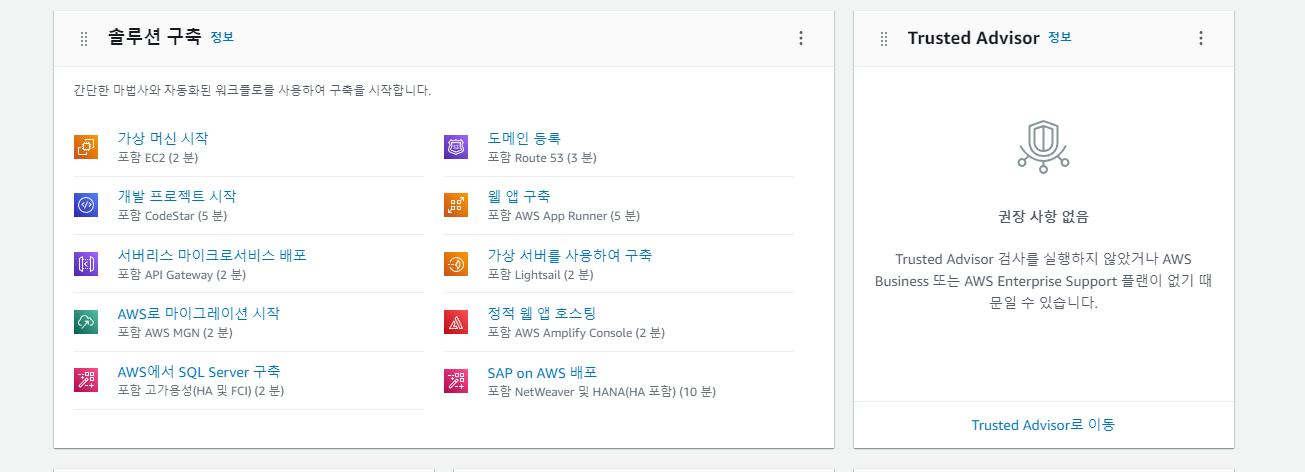Open AWS로 마이그레이션 시작 link

199,313
